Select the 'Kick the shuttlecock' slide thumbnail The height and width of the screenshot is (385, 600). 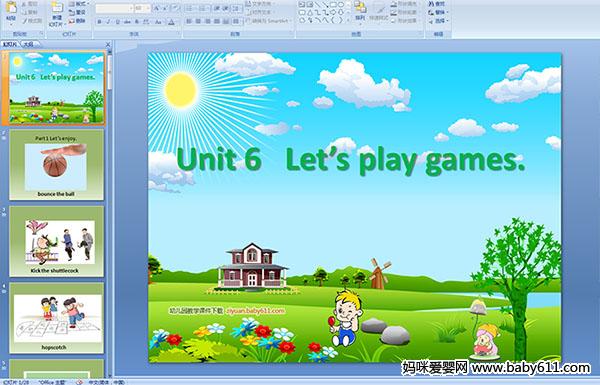(56, 241)
